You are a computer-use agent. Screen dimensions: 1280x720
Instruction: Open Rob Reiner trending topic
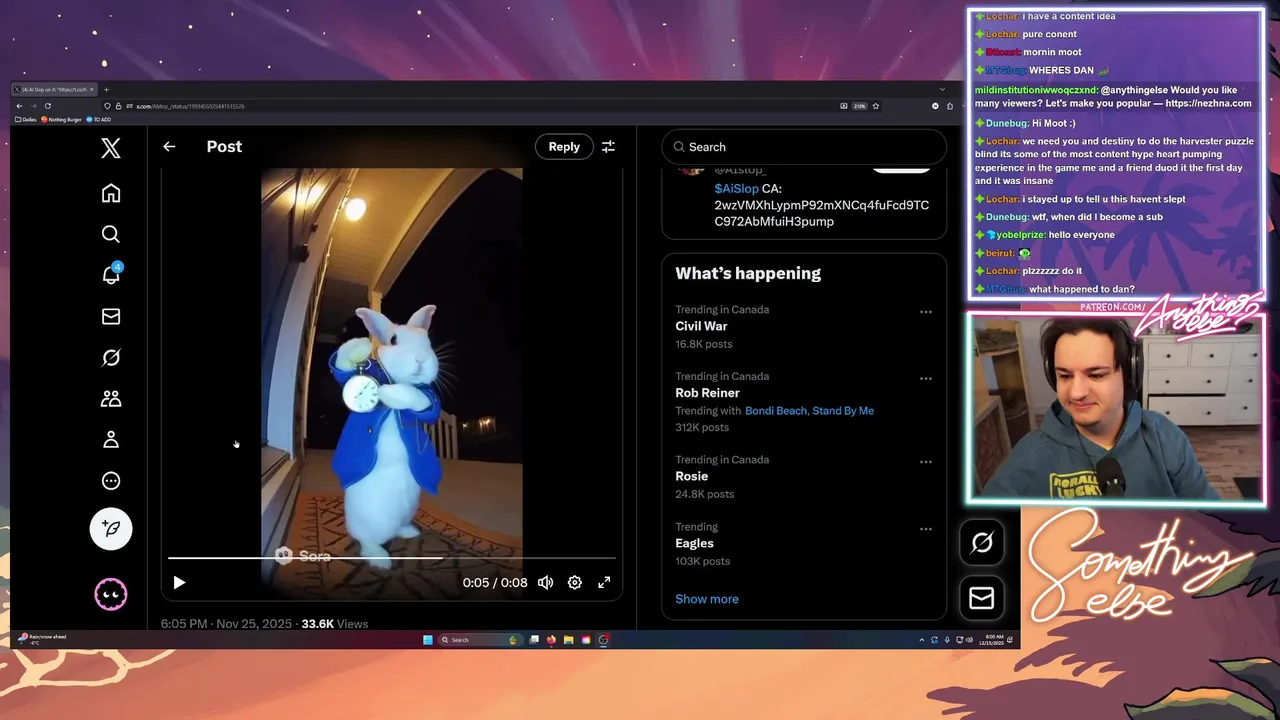pyautogui.click(x=707, y=393)
